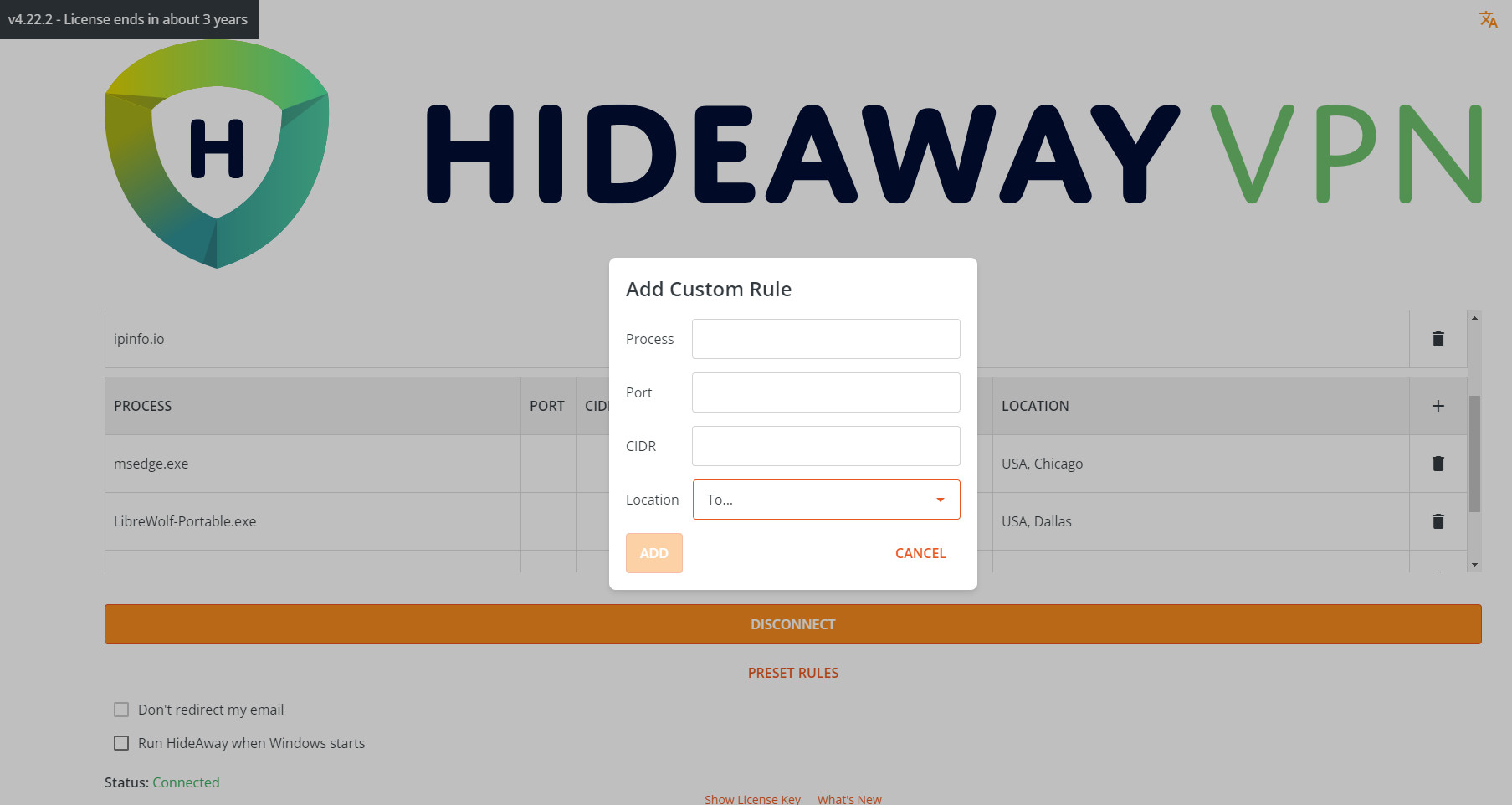The height and width of the screenshot is (805, 1512).
Task: Click the USA, Dallas location cell
Action: [x=1201, y=521]
